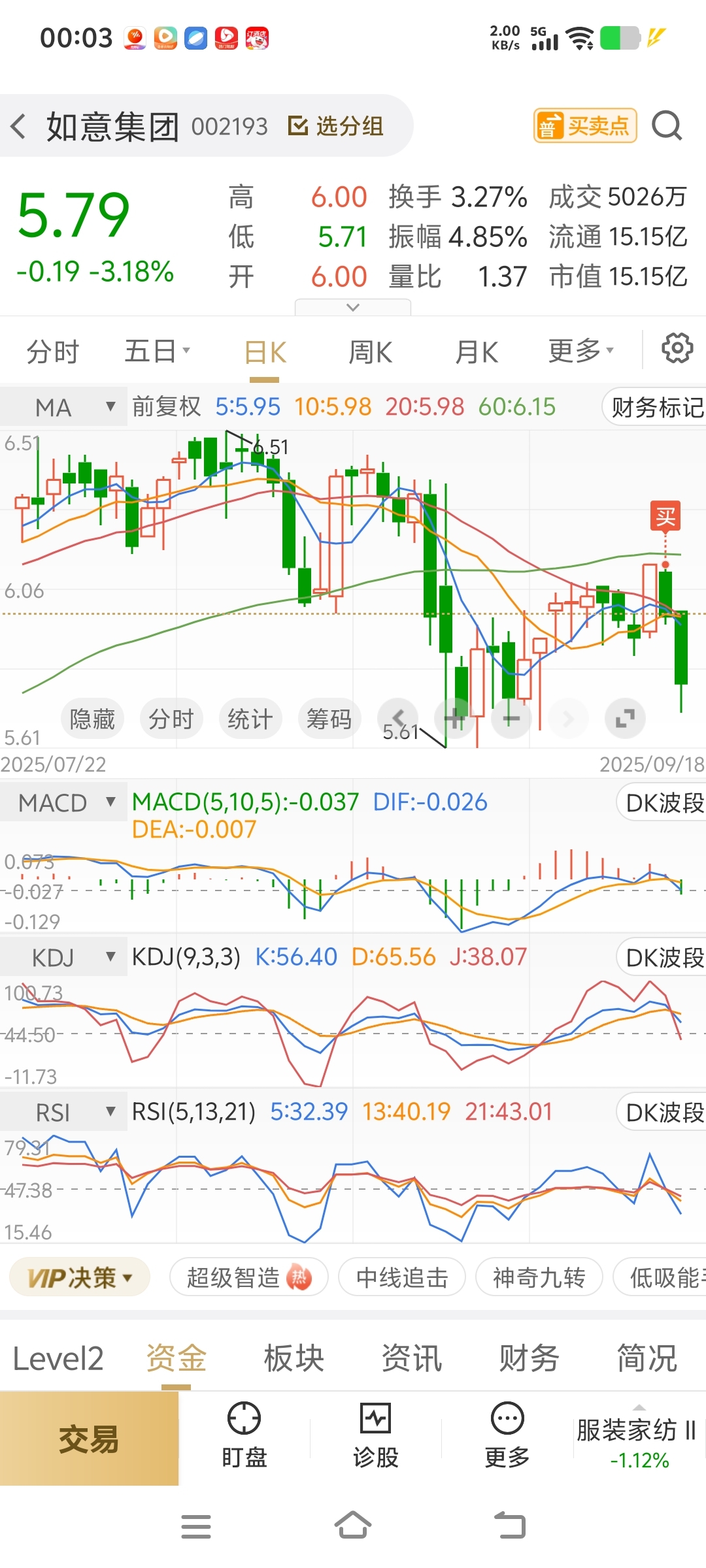The image size is (706, 1568).
Task: Tap the battery status icon
Action: [x=620, y=38]
